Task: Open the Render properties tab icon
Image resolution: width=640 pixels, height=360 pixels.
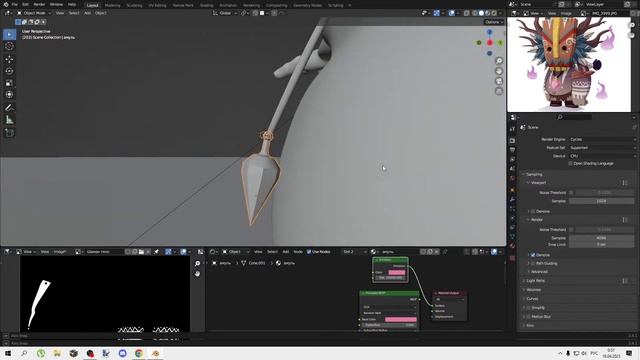Action: (512, 140)
